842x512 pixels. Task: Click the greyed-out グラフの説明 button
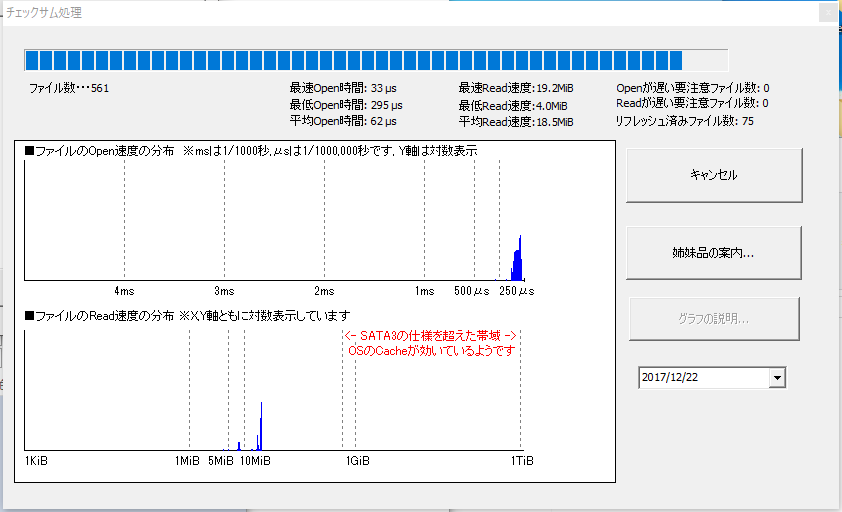click(714, 319)
